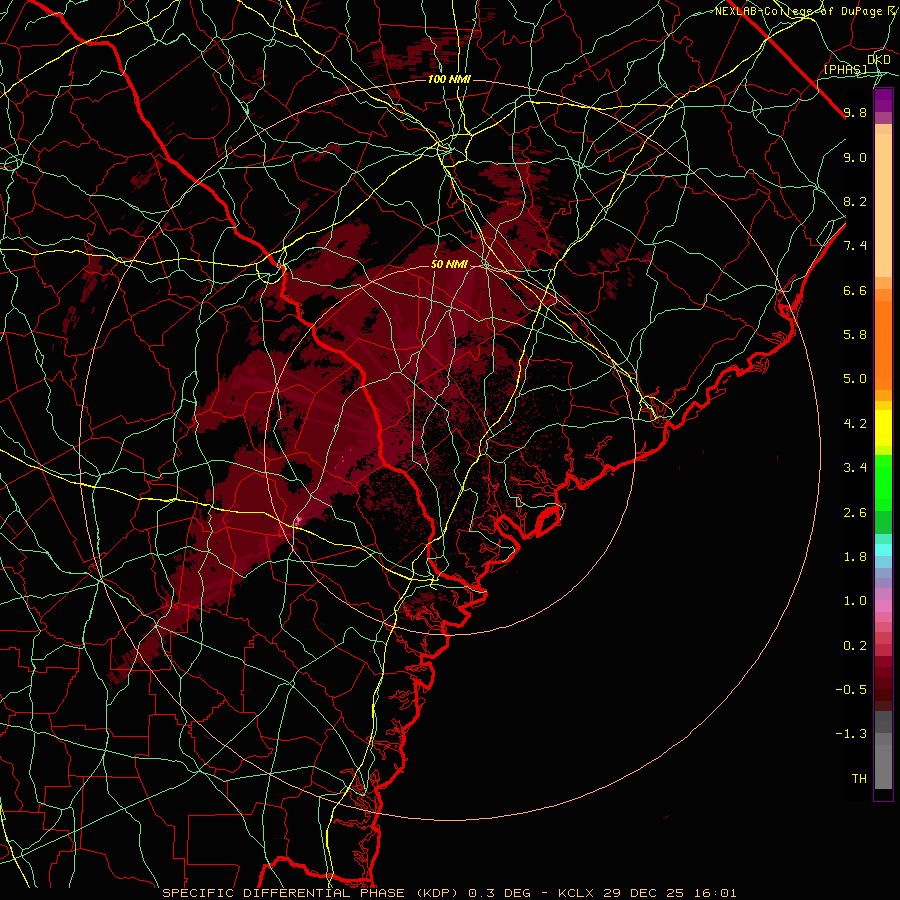
Task: Click the 50 NMI range ring label
Action: click(449, 264)
